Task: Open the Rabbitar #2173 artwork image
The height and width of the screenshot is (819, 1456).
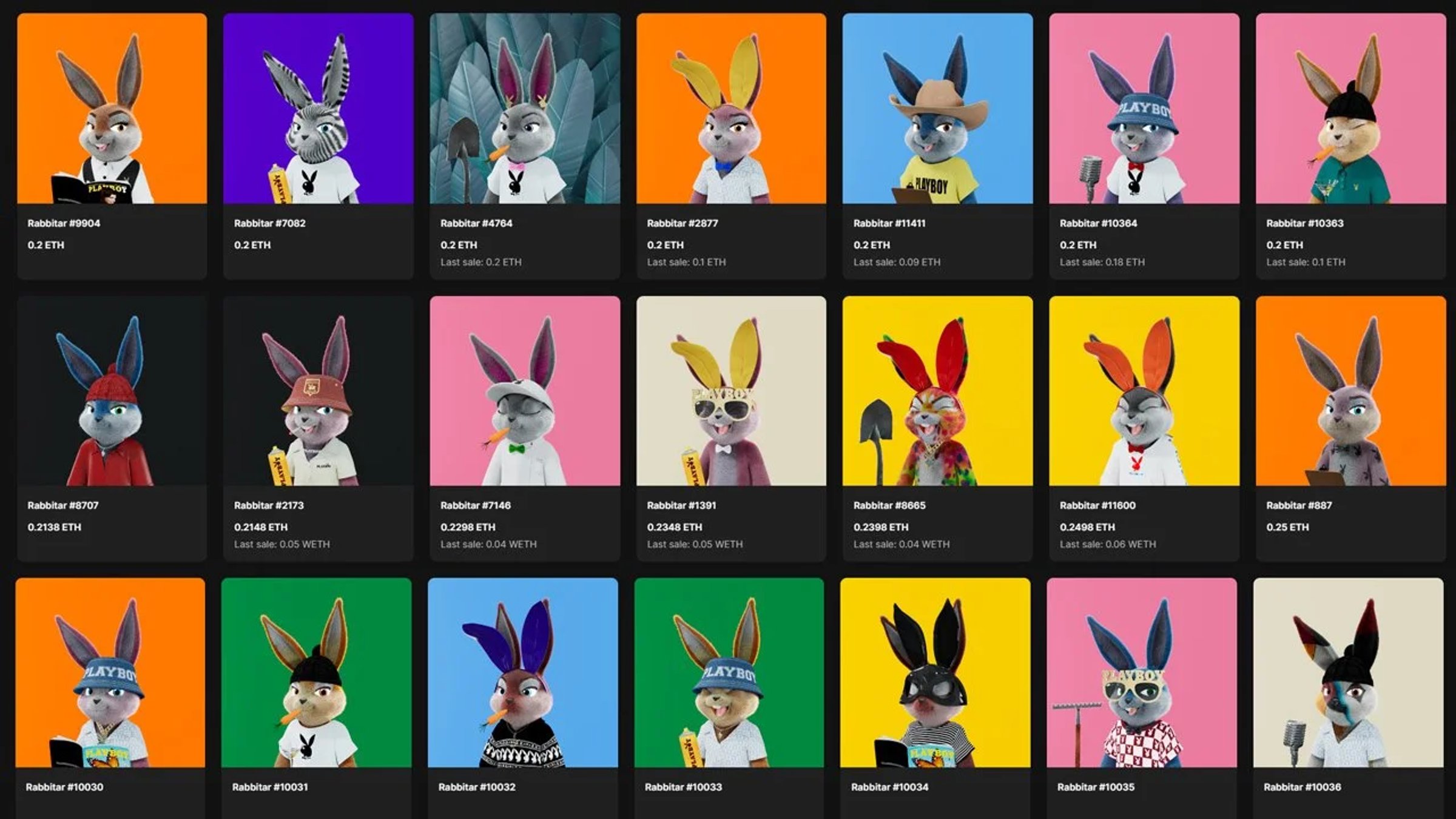Action: click(x=318, y=391)
